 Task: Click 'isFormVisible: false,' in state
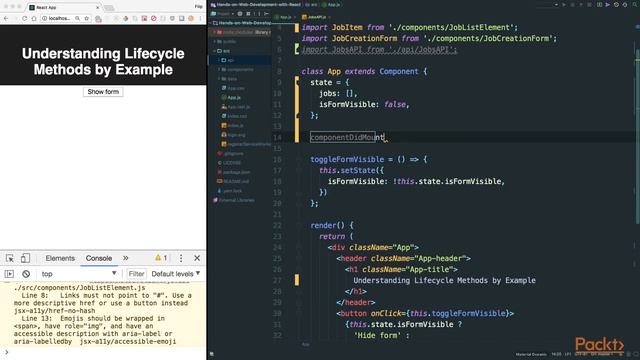[x=364, y=105]
